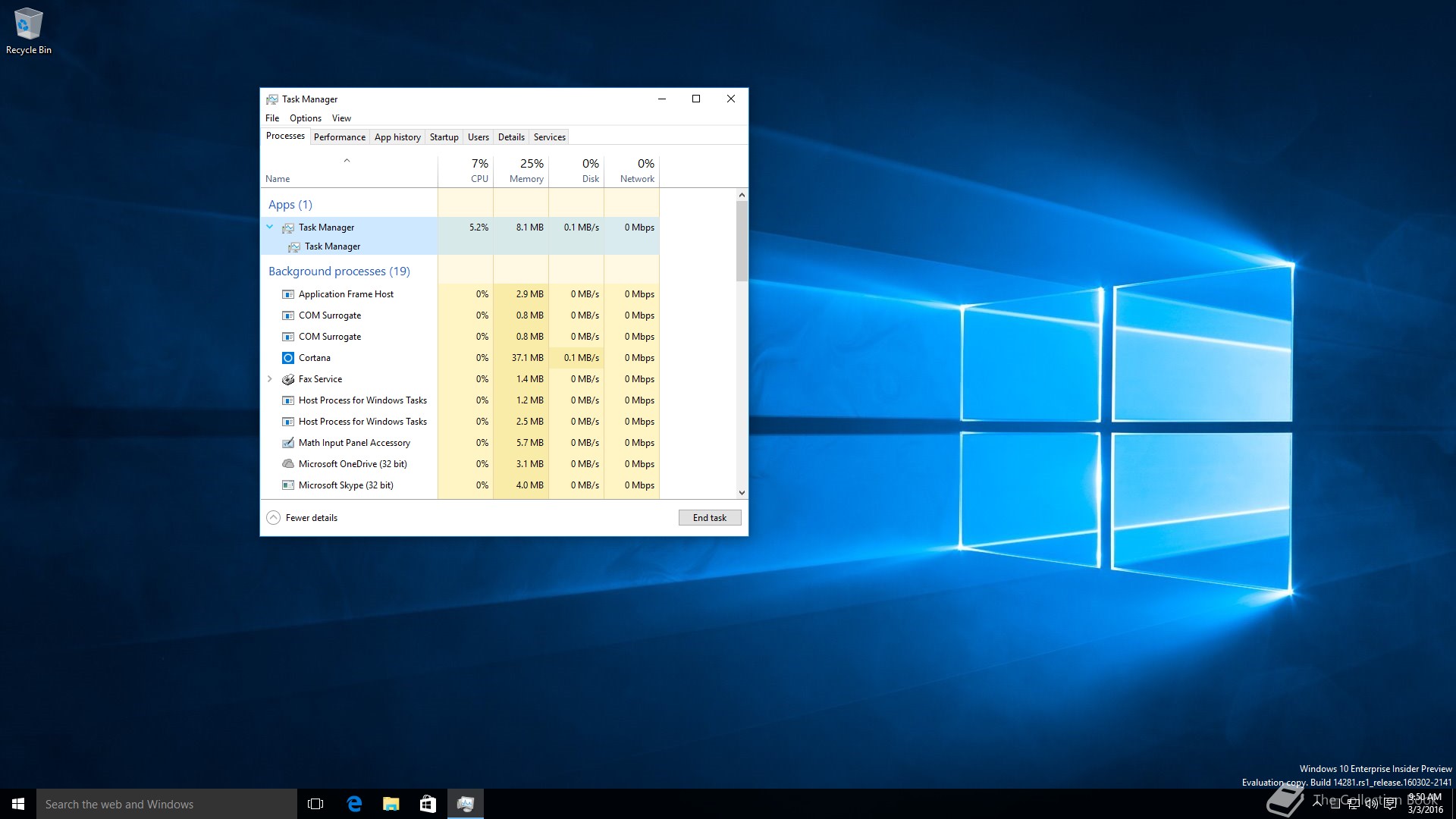The width and height of the screenshot is (1456, 819).
Task: Collapse the Task Manager app group
Action: tap(270, 227)
